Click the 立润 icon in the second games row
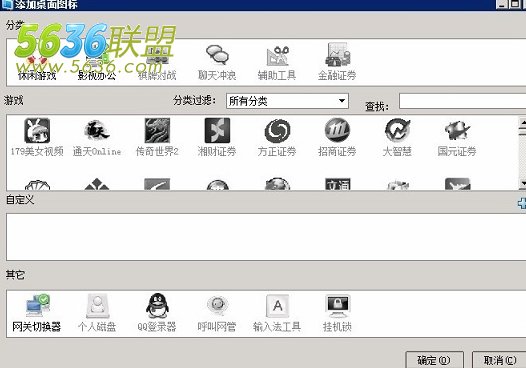 coord(338,184)
